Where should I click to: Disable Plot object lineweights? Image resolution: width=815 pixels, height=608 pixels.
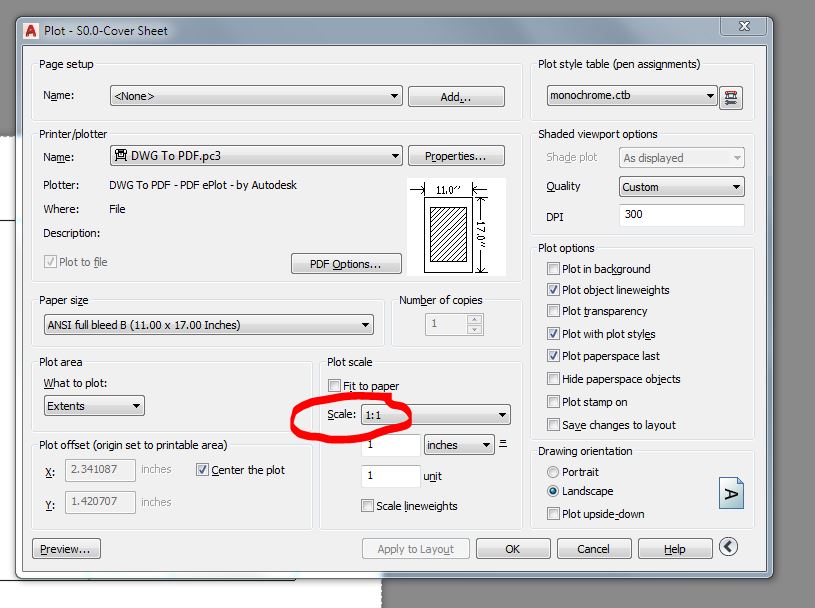tap(551, 289)
